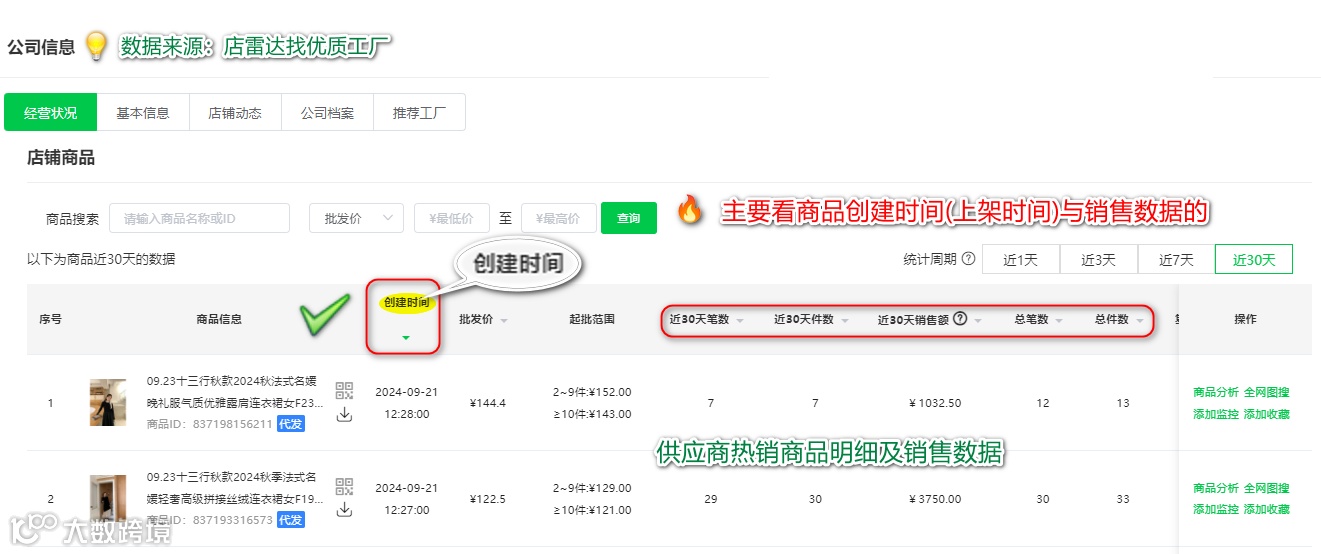Screen dimensions: 1321x554
Task: Download icon for product 837193316573
Action: coord(345,510)
